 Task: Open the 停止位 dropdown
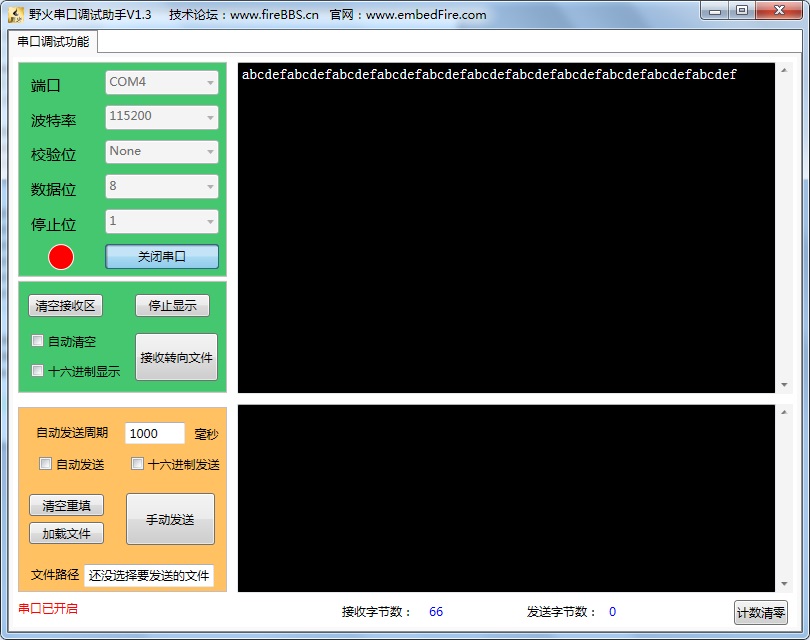(162, 221)
